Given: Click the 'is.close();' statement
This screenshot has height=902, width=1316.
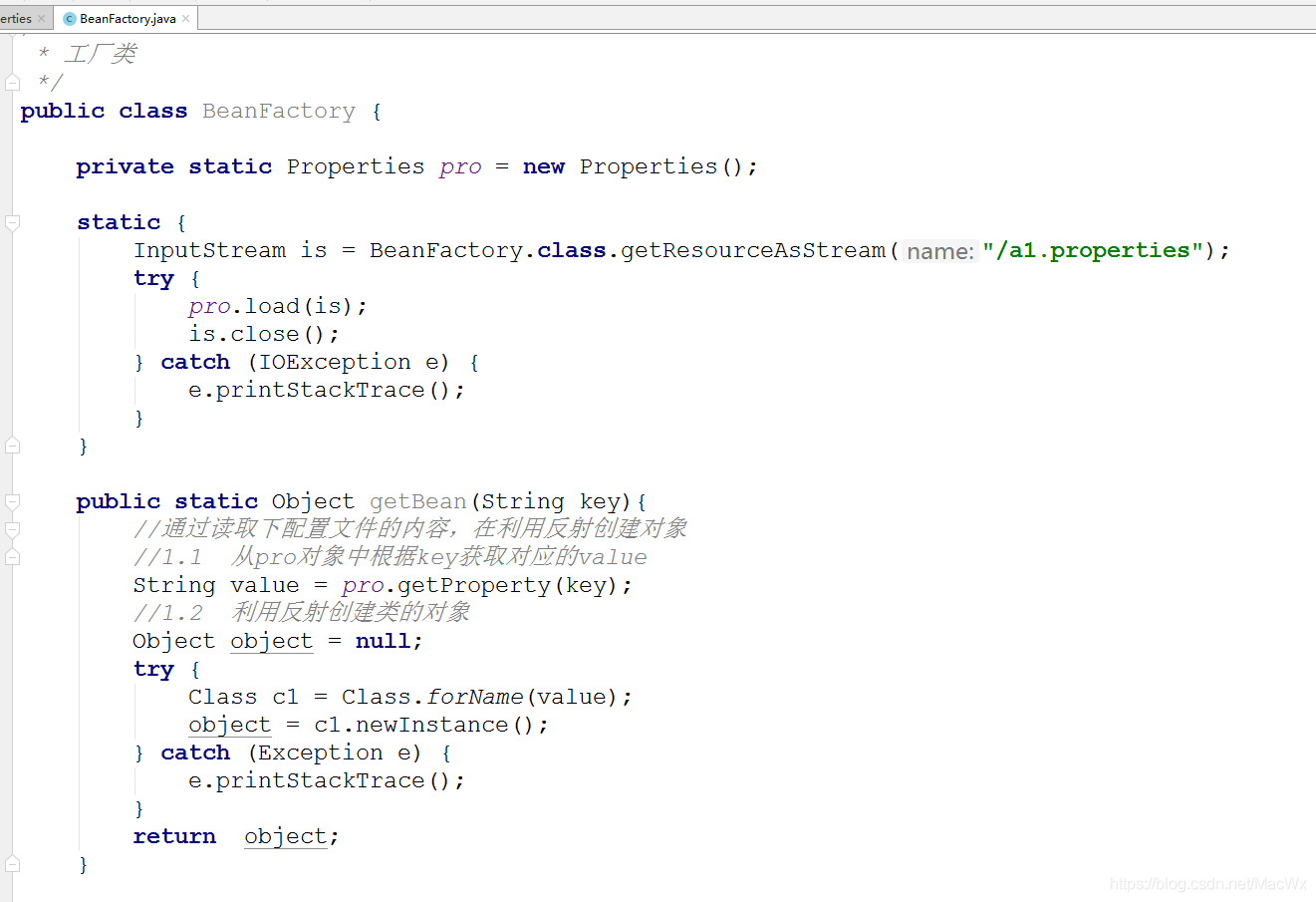Looking at the screenshot, I should (264, 334).
